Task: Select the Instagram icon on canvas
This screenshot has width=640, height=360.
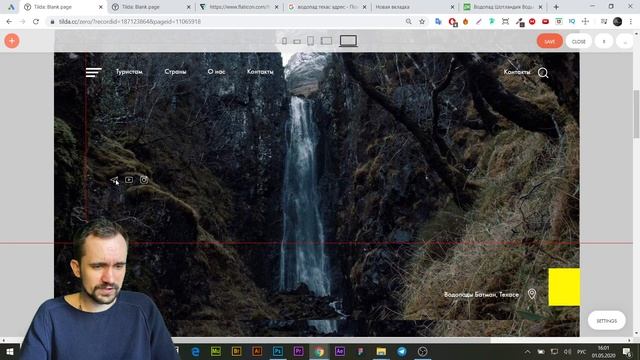Action: coord(144,180)
